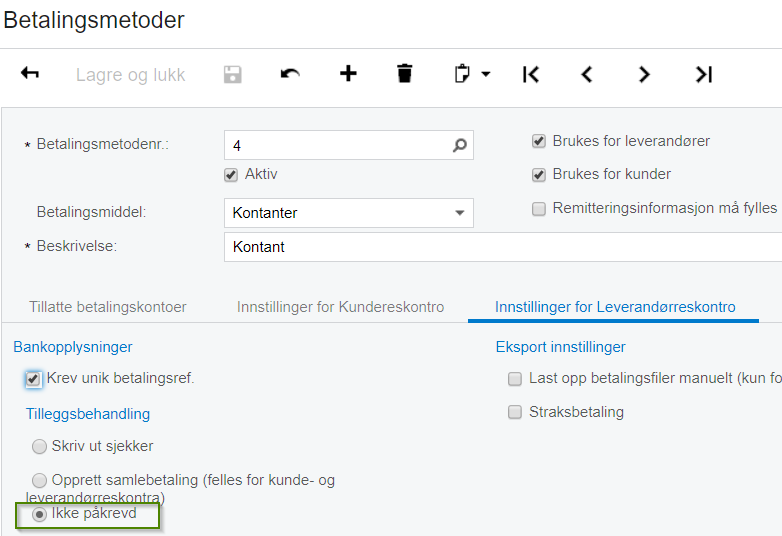Select the Skriv ut sjekker radio button

pyautogui.click(x=39, y=447)
